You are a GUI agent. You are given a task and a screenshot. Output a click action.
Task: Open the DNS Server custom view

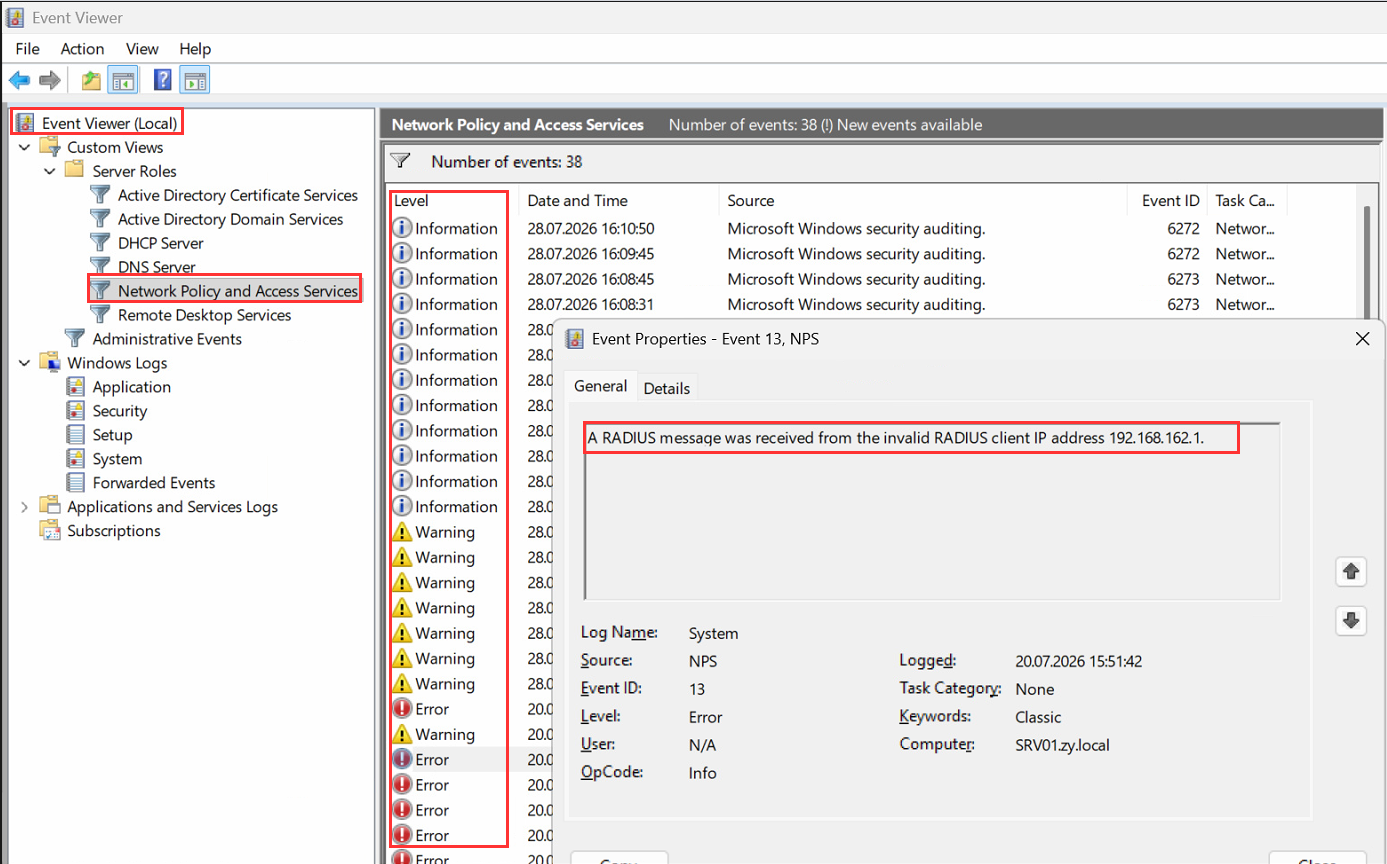[x=156, y=267]
